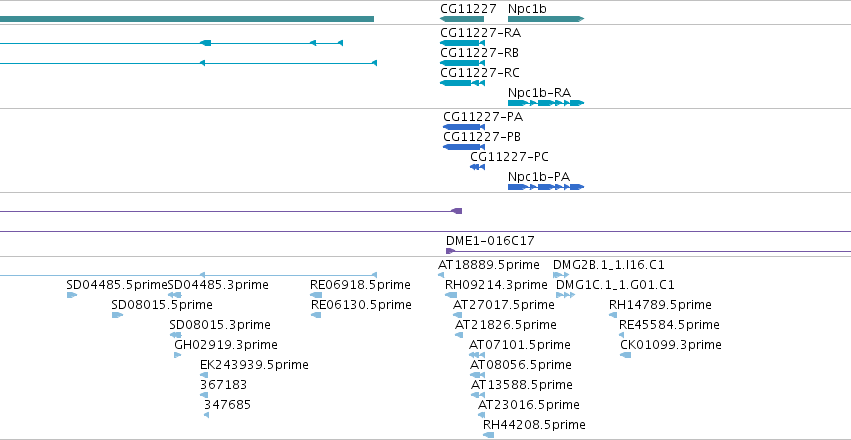The image size is (851, 440).
Task: Click the DME1-016C17 purple feature marker
Action: (450, 251)
